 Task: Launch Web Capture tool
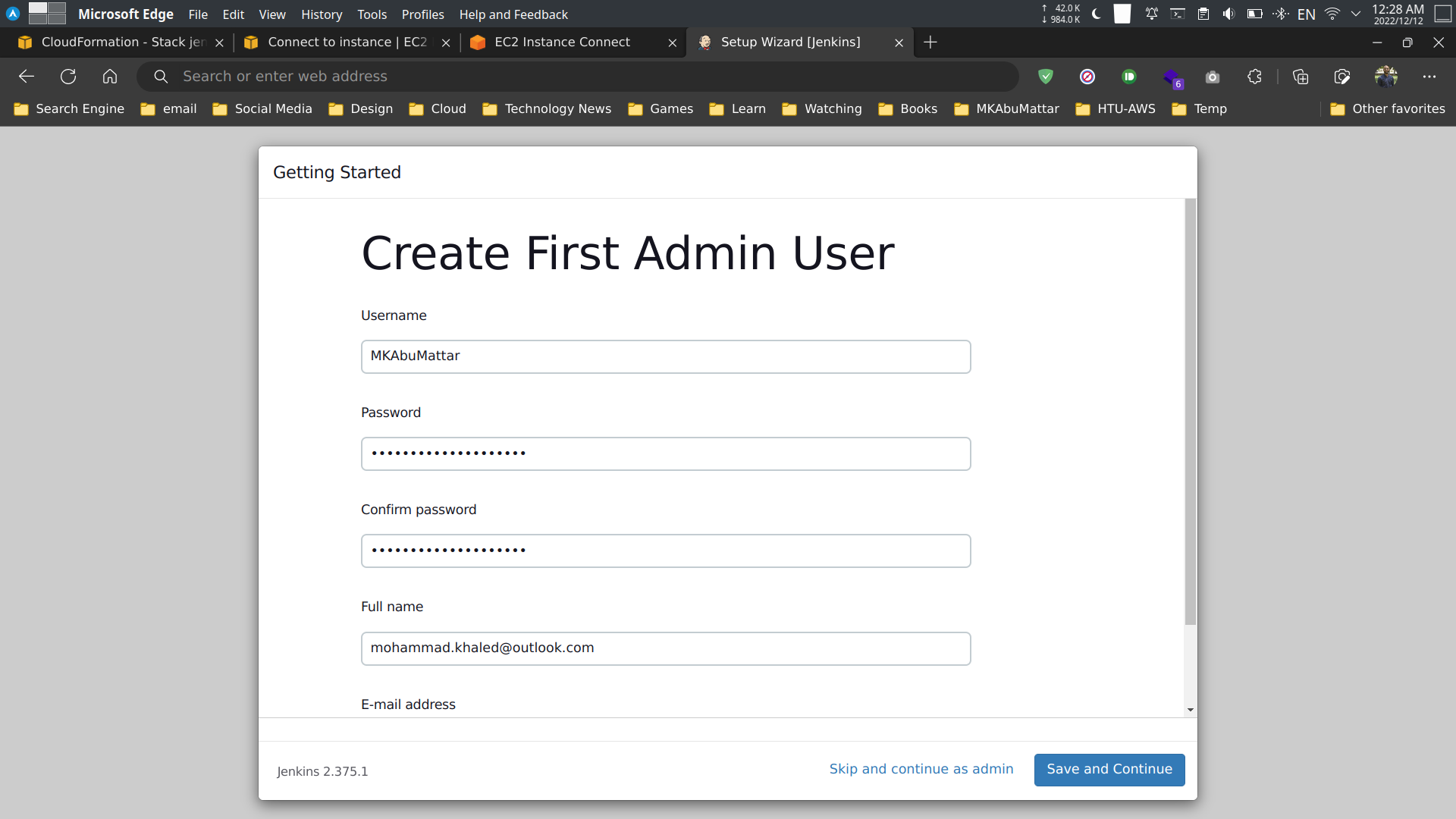1341,77
